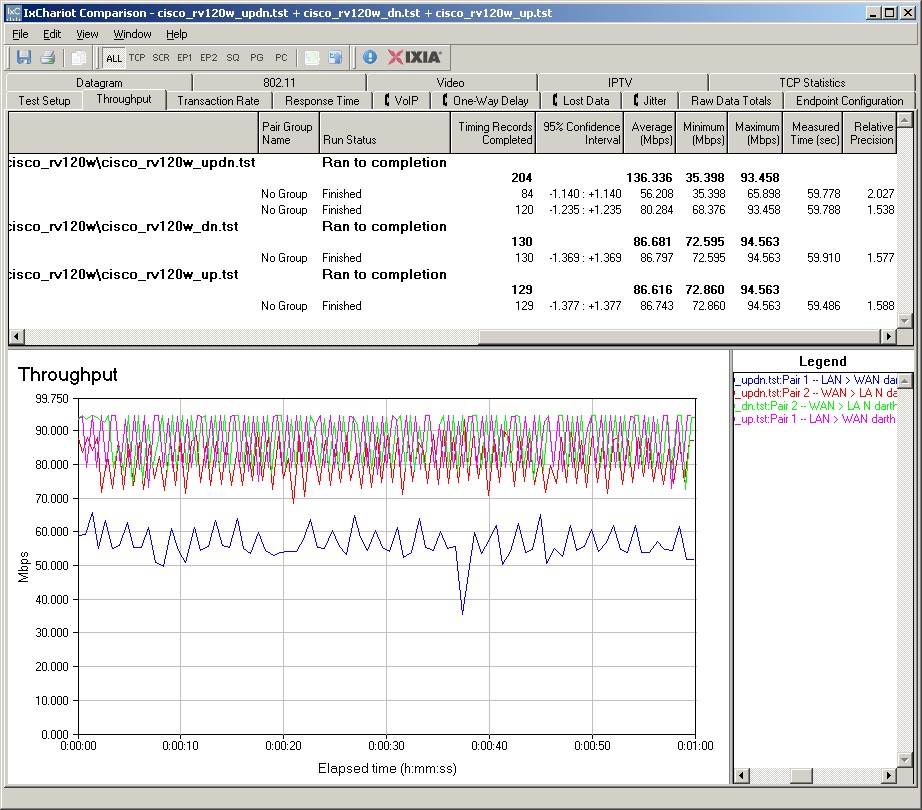Select the cisco_rv120w_updn.tst row
Image resolution: width=922 pixels, height=810 pixels.
pyautogui.click(x=452, y=162)
